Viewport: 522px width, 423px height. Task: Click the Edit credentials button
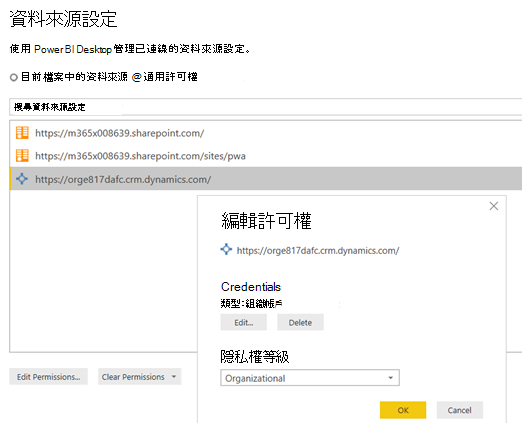[x=244, y=322]
